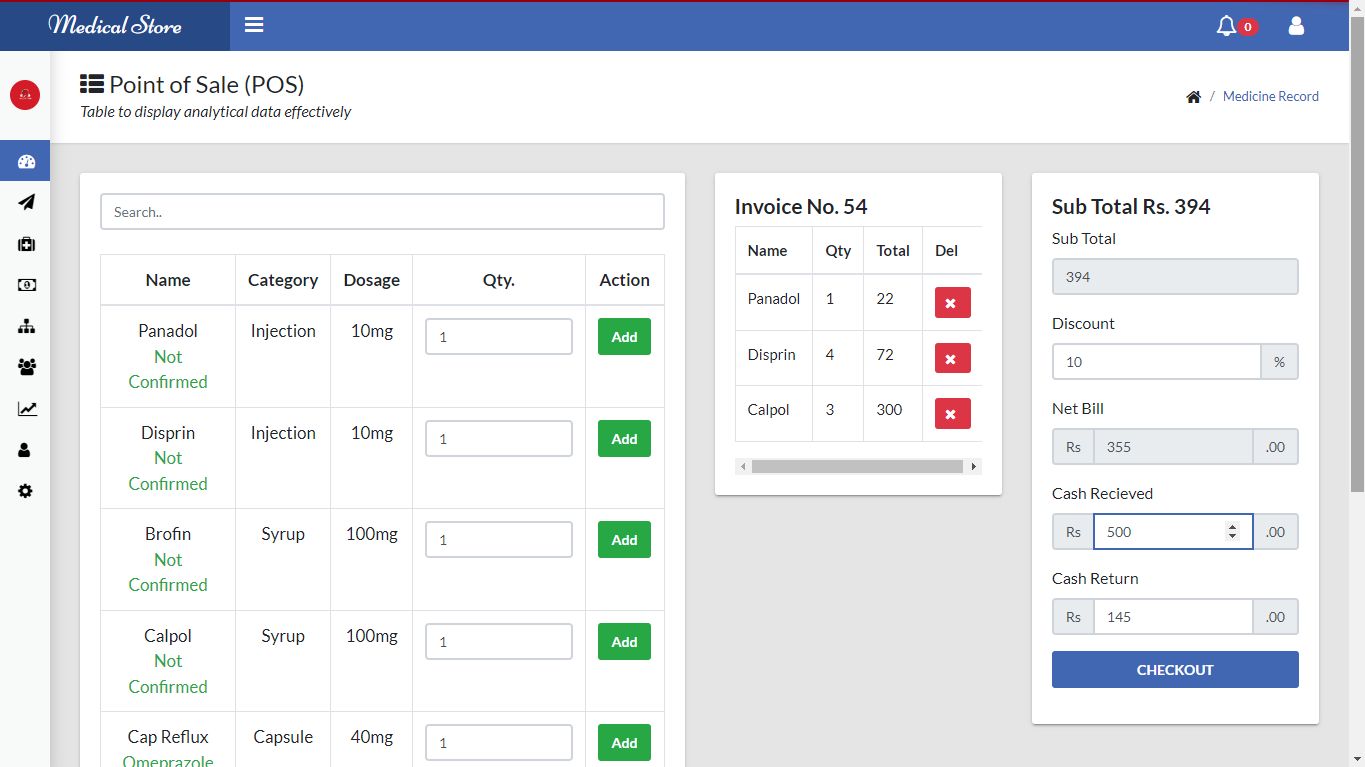Click the Cash Recieved spinner arrows
The width and height of the screenshot is (1365, 767).
pos(1232,532)
